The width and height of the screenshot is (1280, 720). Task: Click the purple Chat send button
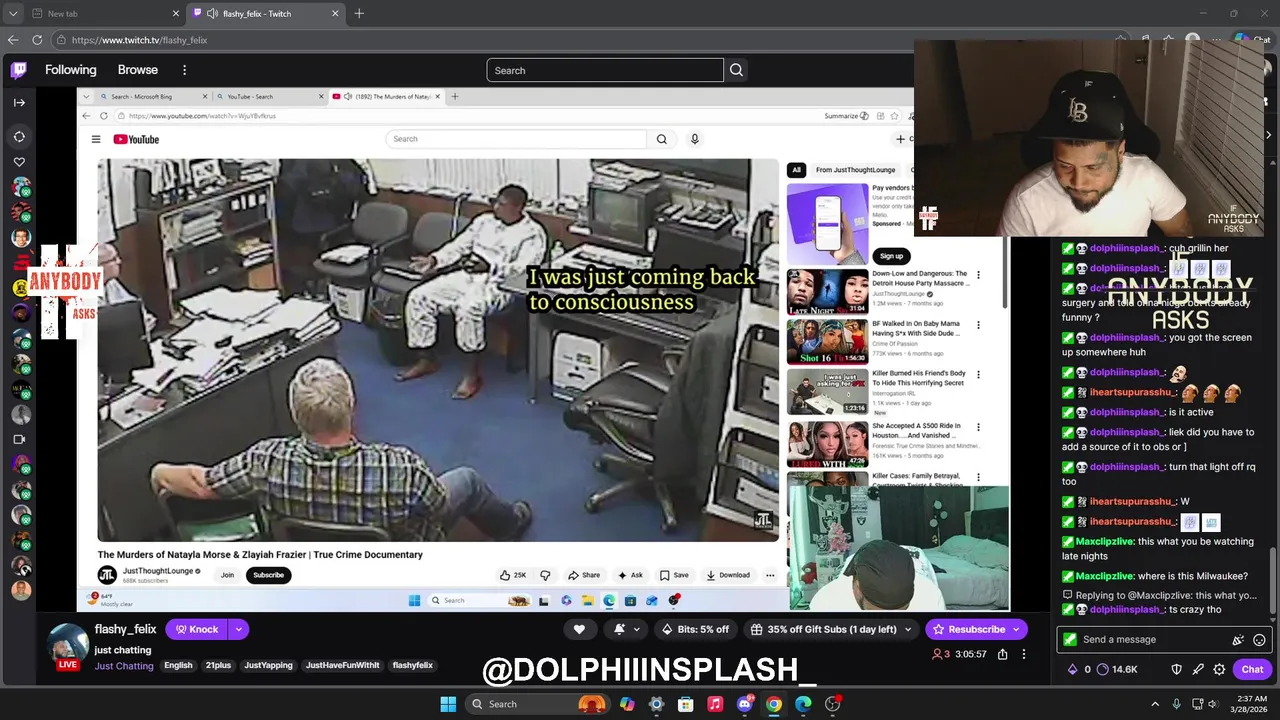pyautogui.click(x=1252, y=670)
